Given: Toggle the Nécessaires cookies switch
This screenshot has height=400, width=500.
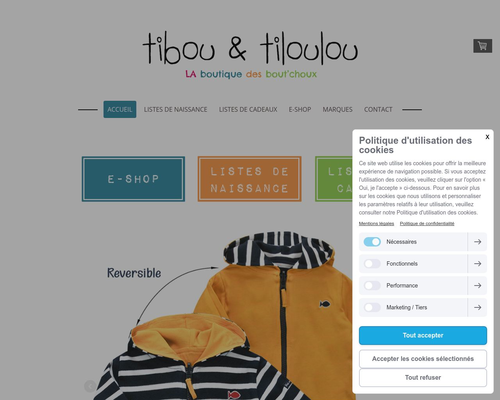Looking at the screenshot, I should (372, 242).
